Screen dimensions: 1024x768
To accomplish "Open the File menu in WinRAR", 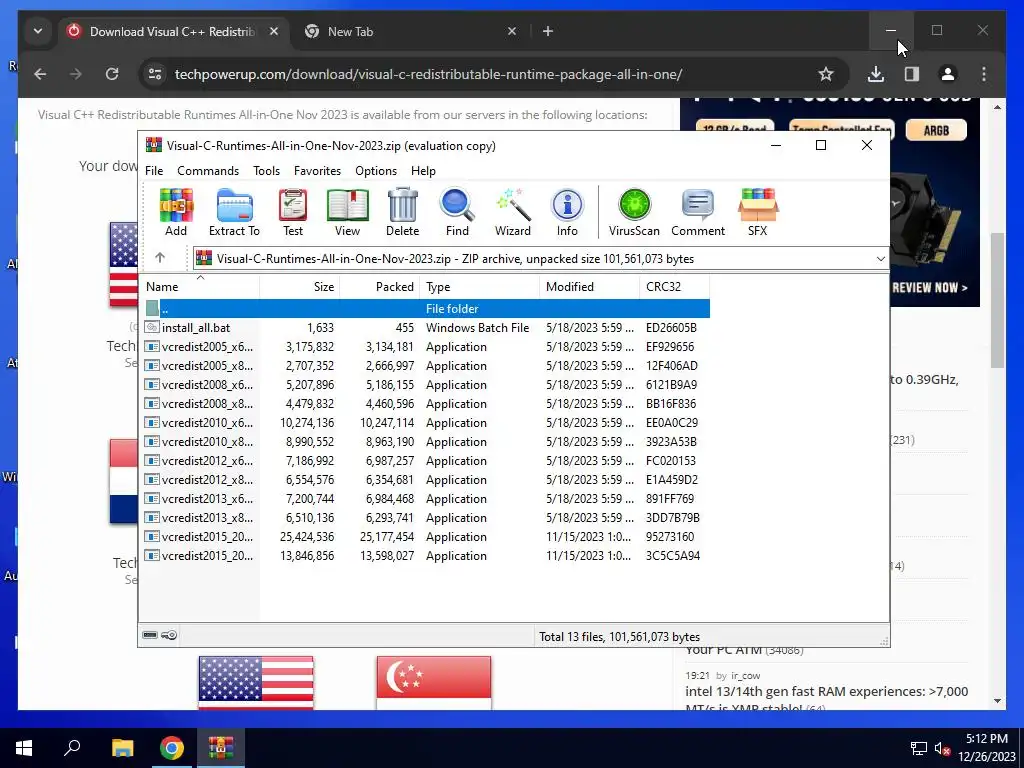I will pos(154,170).
